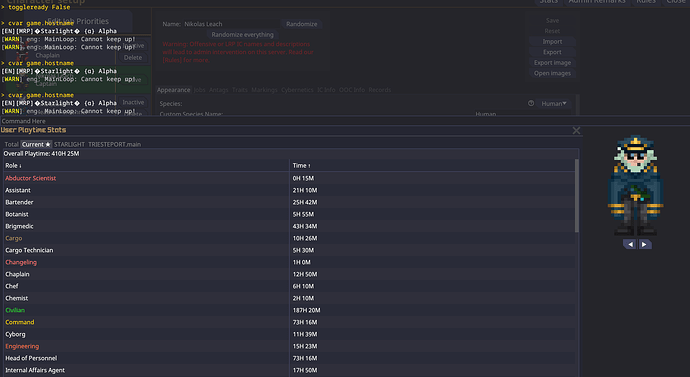Switch to the Total playtime tab
The width and height of the screenshot is (690, 377).
click(x=11, y=144)
